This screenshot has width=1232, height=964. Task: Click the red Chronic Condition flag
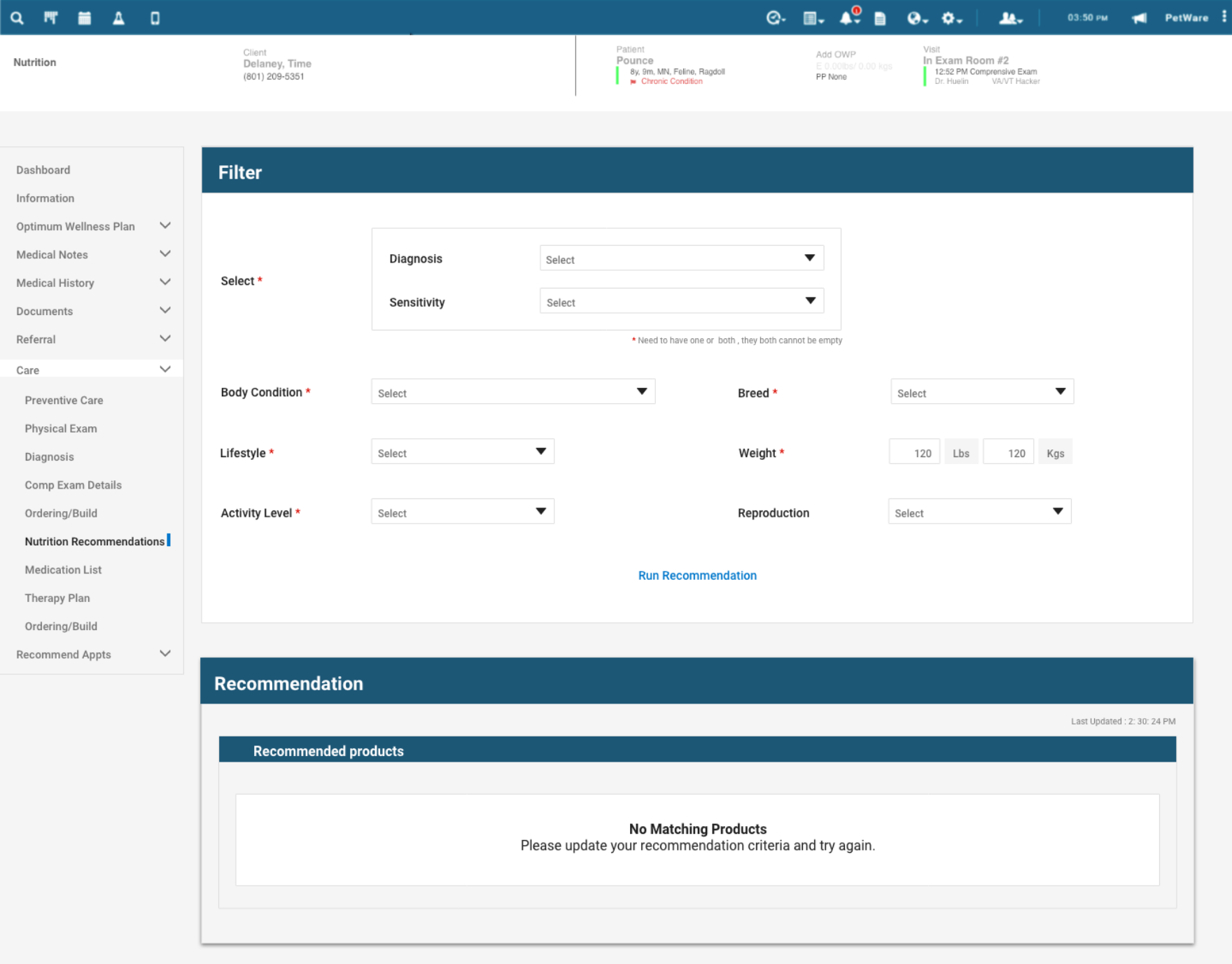coord(633,82)
